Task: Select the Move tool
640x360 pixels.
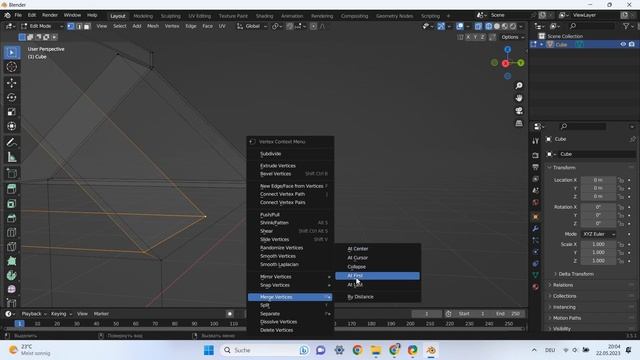Action: click(11, 83)
